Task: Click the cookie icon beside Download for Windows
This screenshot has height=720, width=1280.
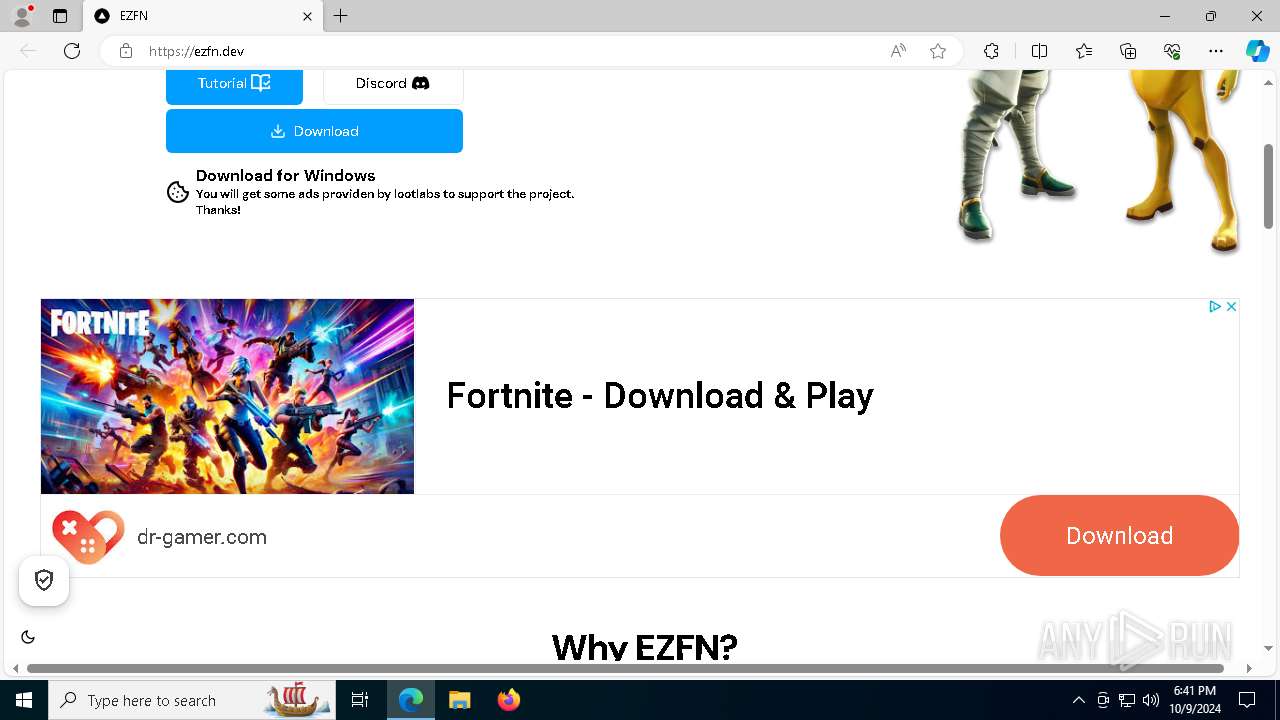Action: pos(178,192)
